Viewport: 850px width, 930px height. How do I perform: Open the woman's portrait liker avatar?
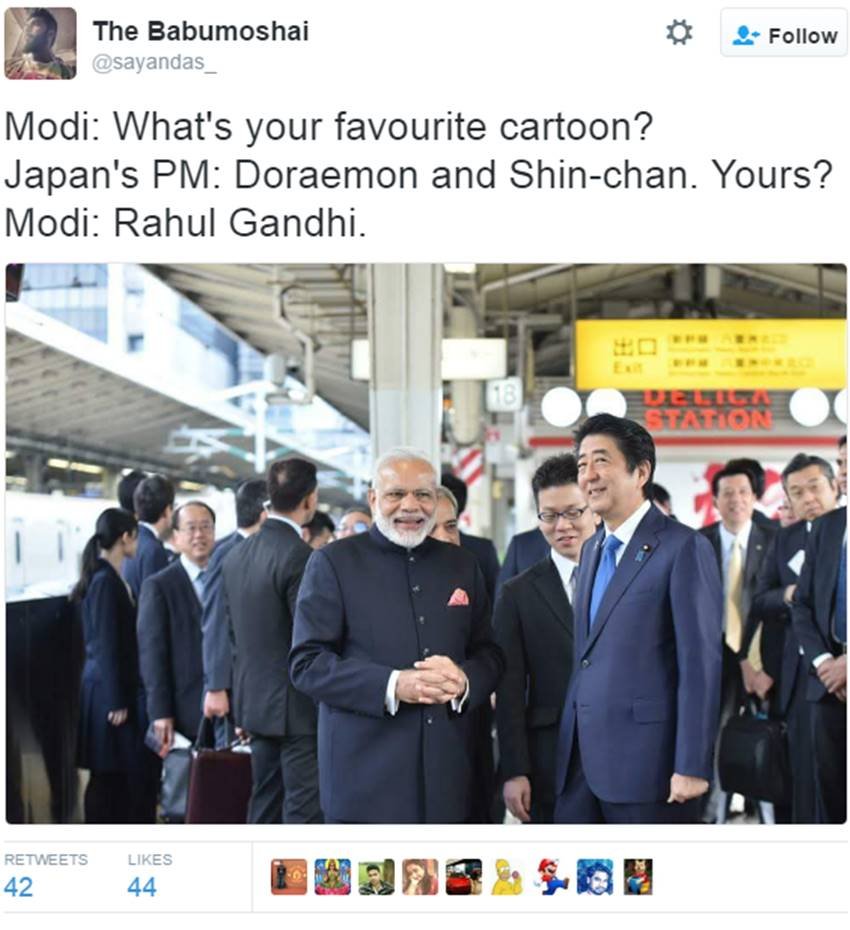[421, 877]
